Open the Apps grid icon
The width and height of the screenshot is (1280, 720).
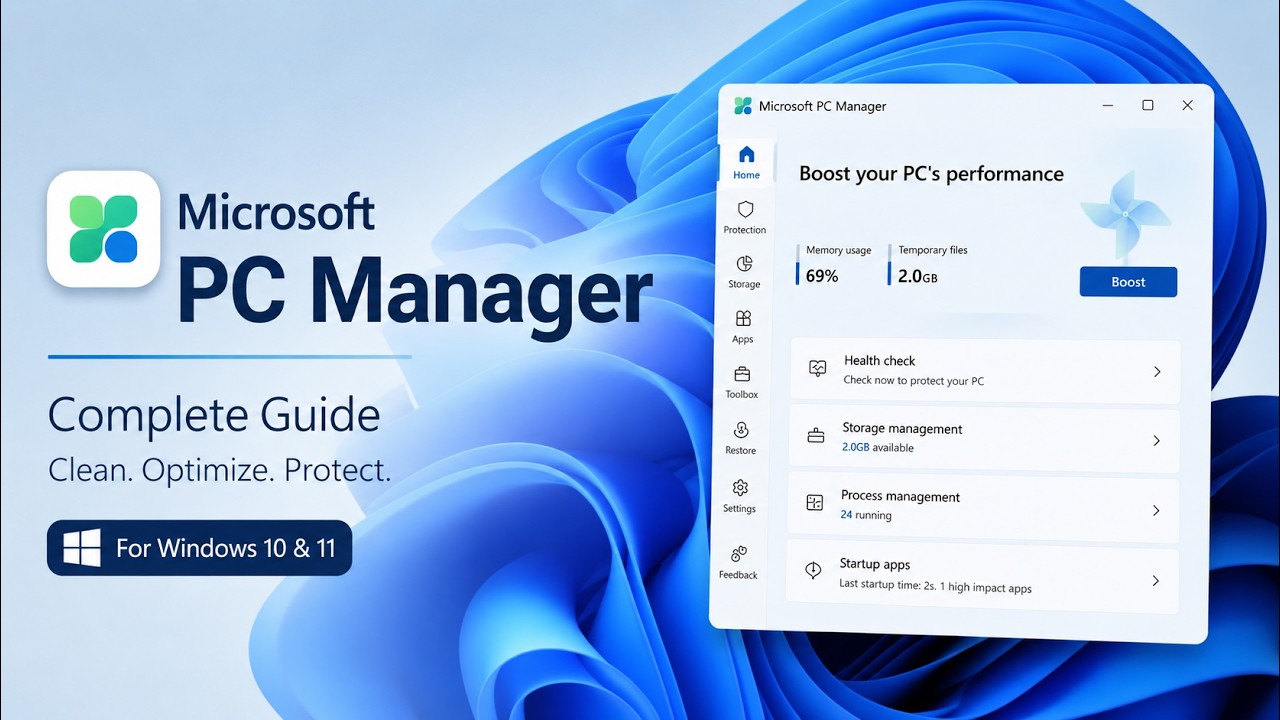click(743, 319)
